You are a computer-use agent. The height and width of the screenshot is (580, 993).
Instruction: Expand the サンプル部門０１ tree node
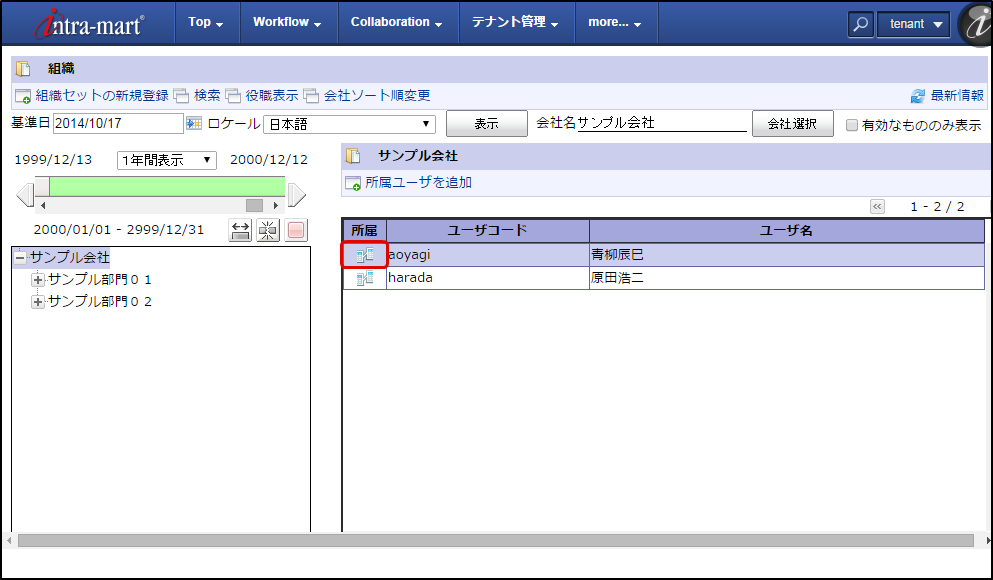point(38,280)
